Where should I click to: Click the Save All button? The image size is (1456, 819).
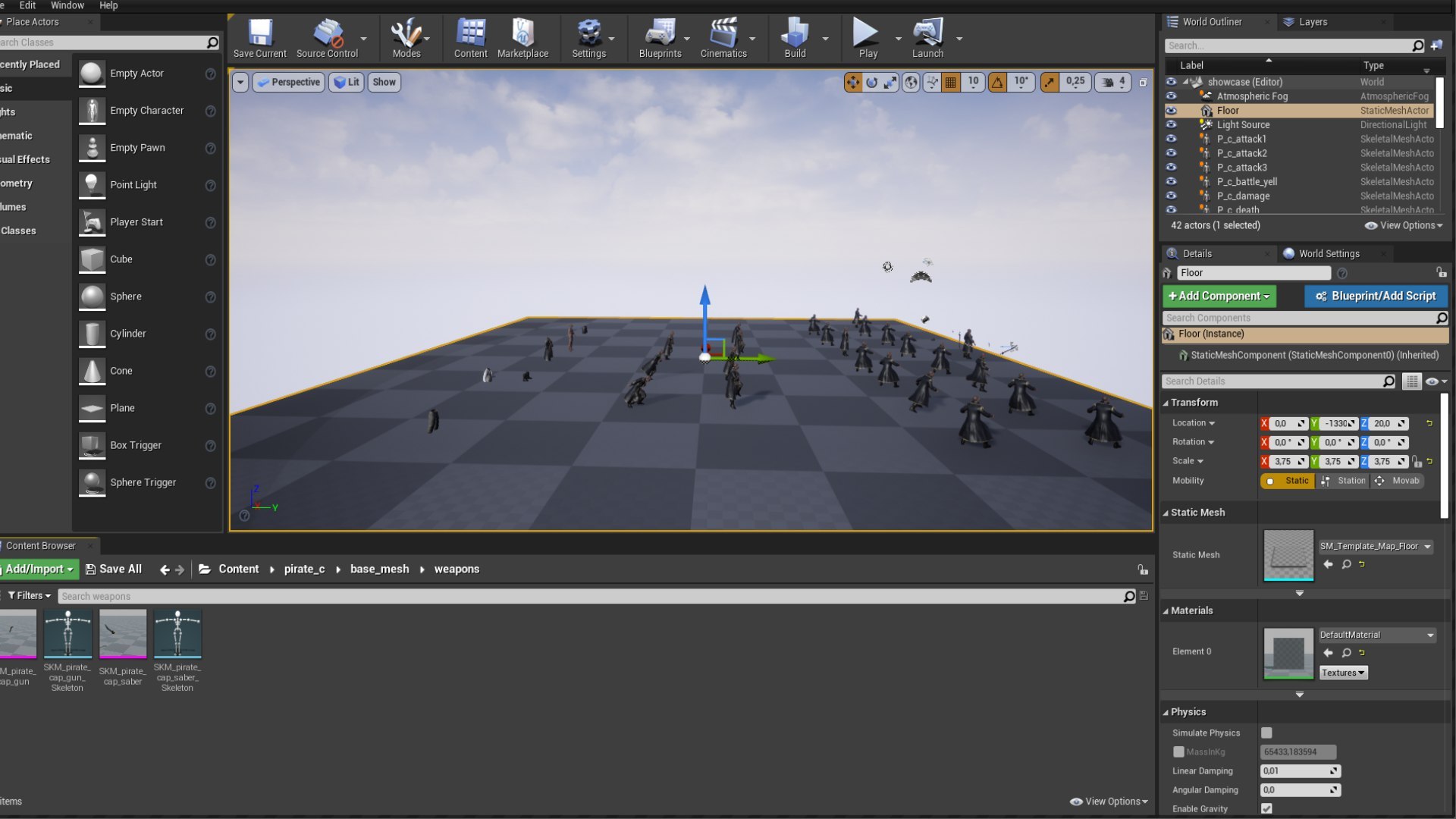pyautogui.click(x=114, y=569)
